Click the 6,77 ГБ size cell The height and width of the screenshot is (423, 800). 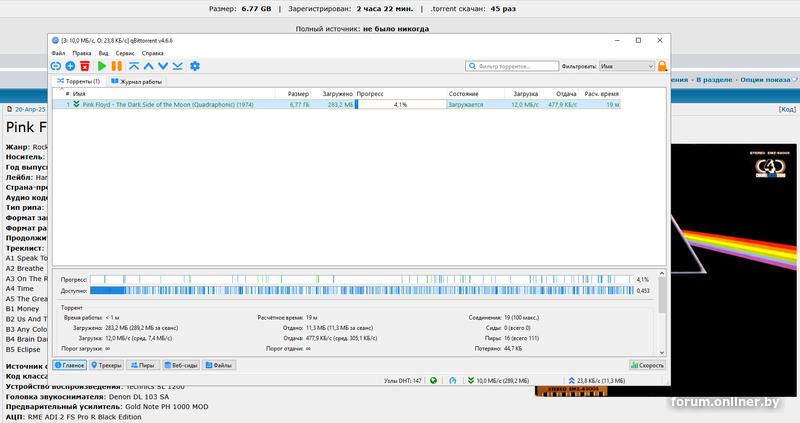click(x=299, y=104)
